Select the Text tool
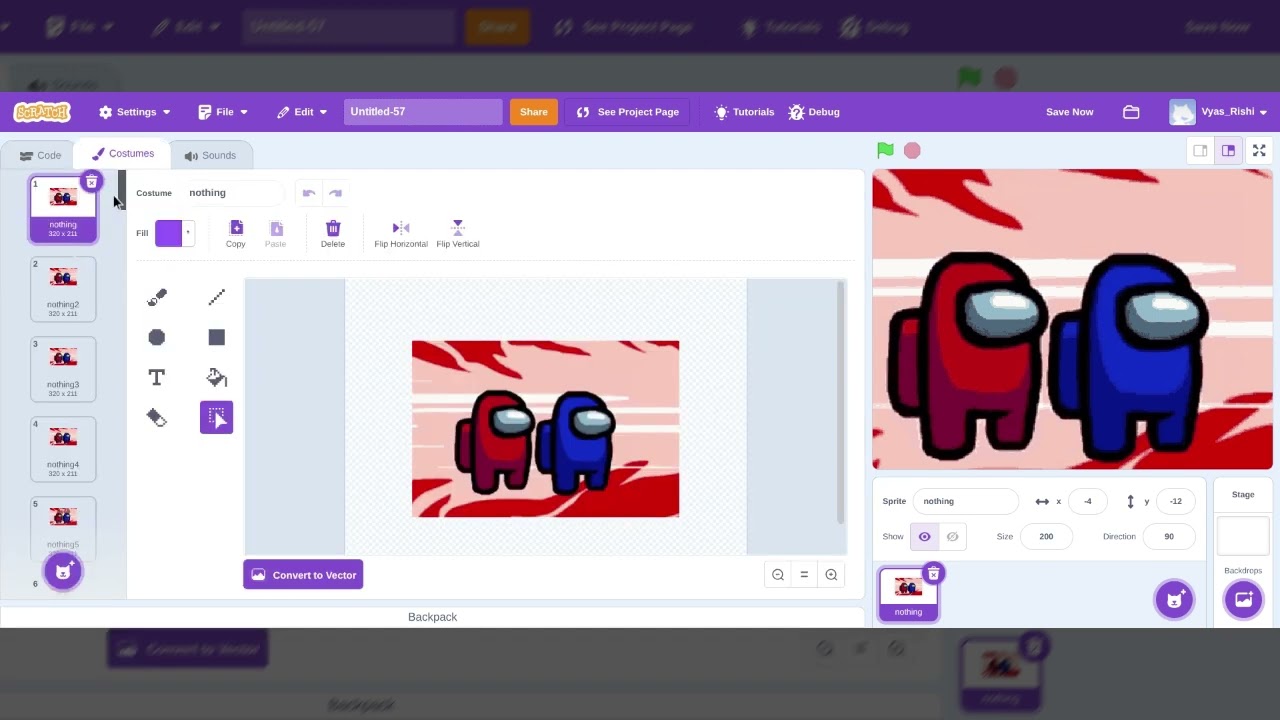Screen dimensions: 1280x720 click(x=157, y=377)
